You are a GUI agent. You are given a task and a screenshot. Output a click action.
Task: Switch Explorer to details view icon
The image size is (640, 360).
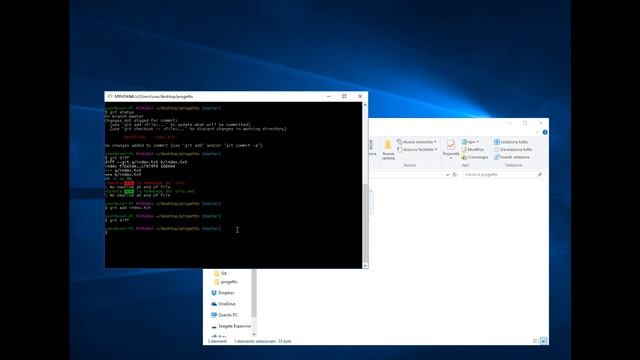point(536,341)
